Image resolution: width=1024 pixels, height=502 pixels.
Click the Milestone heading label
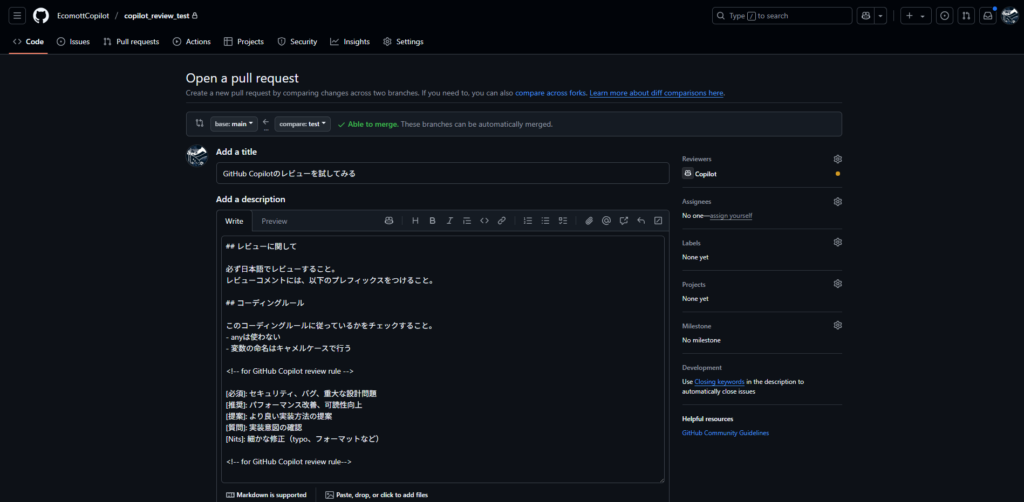point(697,326)
